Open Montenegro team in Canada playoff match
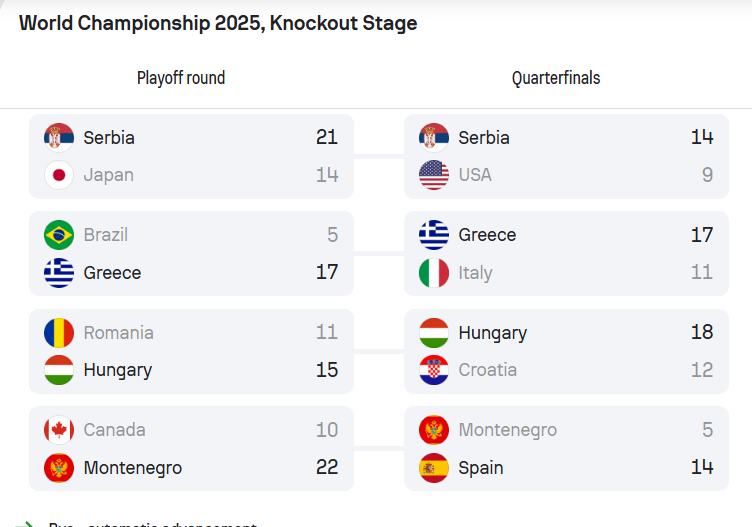 [x=133, y=468]
